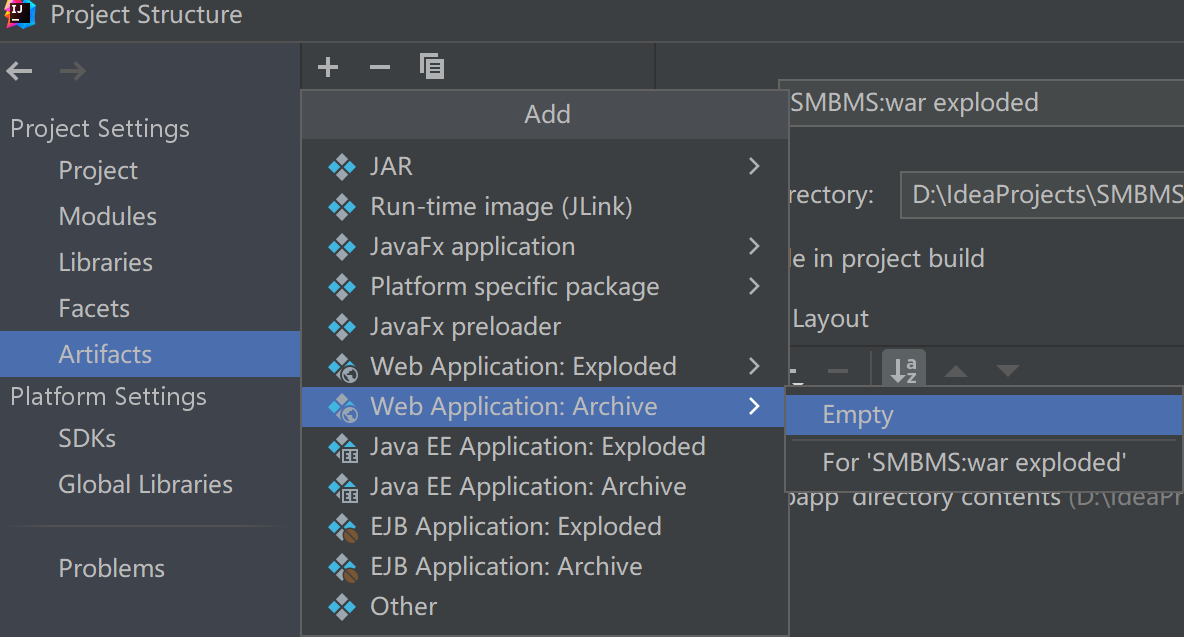Image resolution: width=1184 pixels, height=637 pixels.
Task: Click the Copy artifact icon
Action: click(x=432, y=67)
